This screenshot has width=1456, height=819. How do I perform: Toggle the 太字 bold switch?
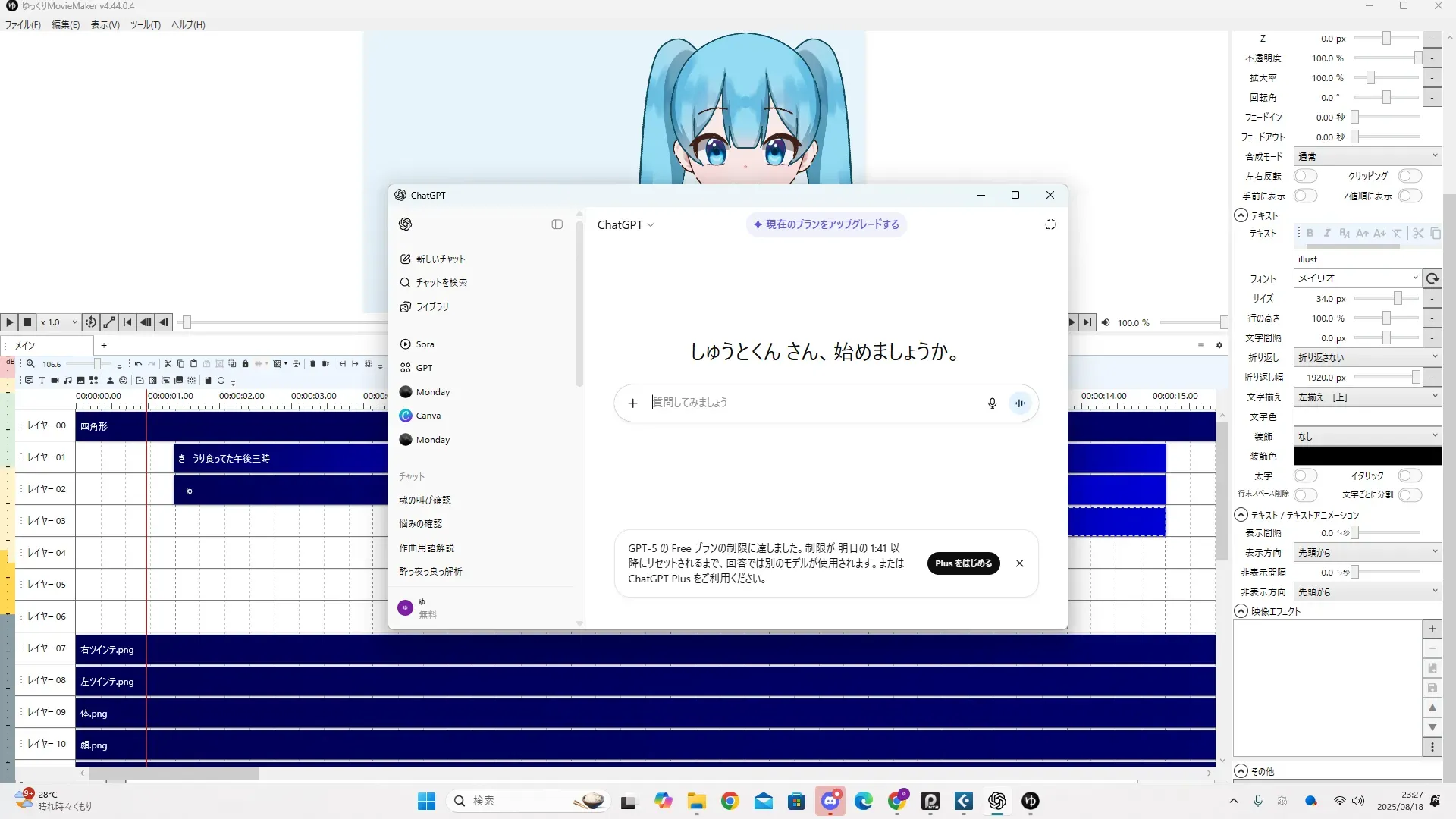pyautogui.click(x=1304, y=475)
